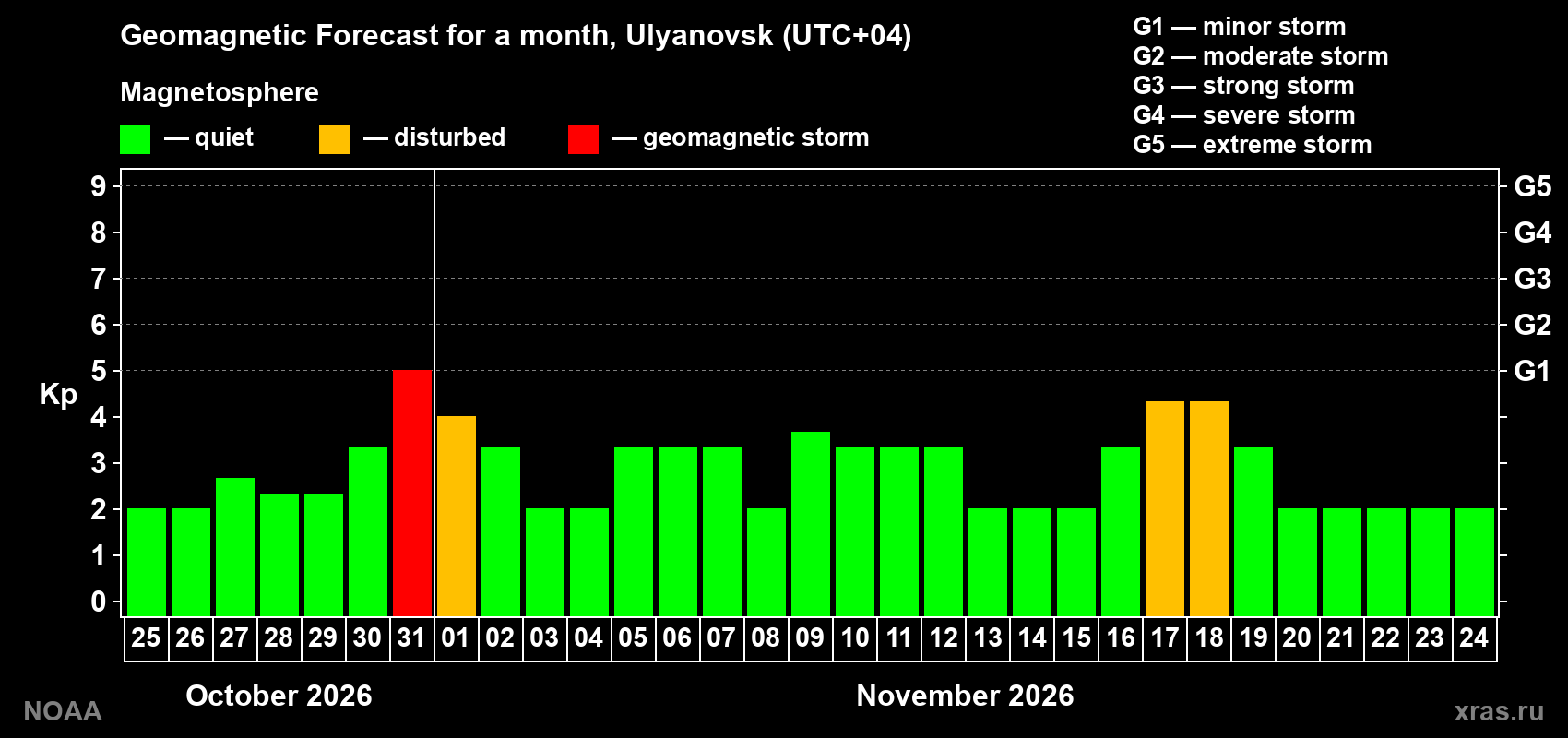Click the Kp axis title
This screenshot has height=738, width=1568.
click(x=58, y=395)
